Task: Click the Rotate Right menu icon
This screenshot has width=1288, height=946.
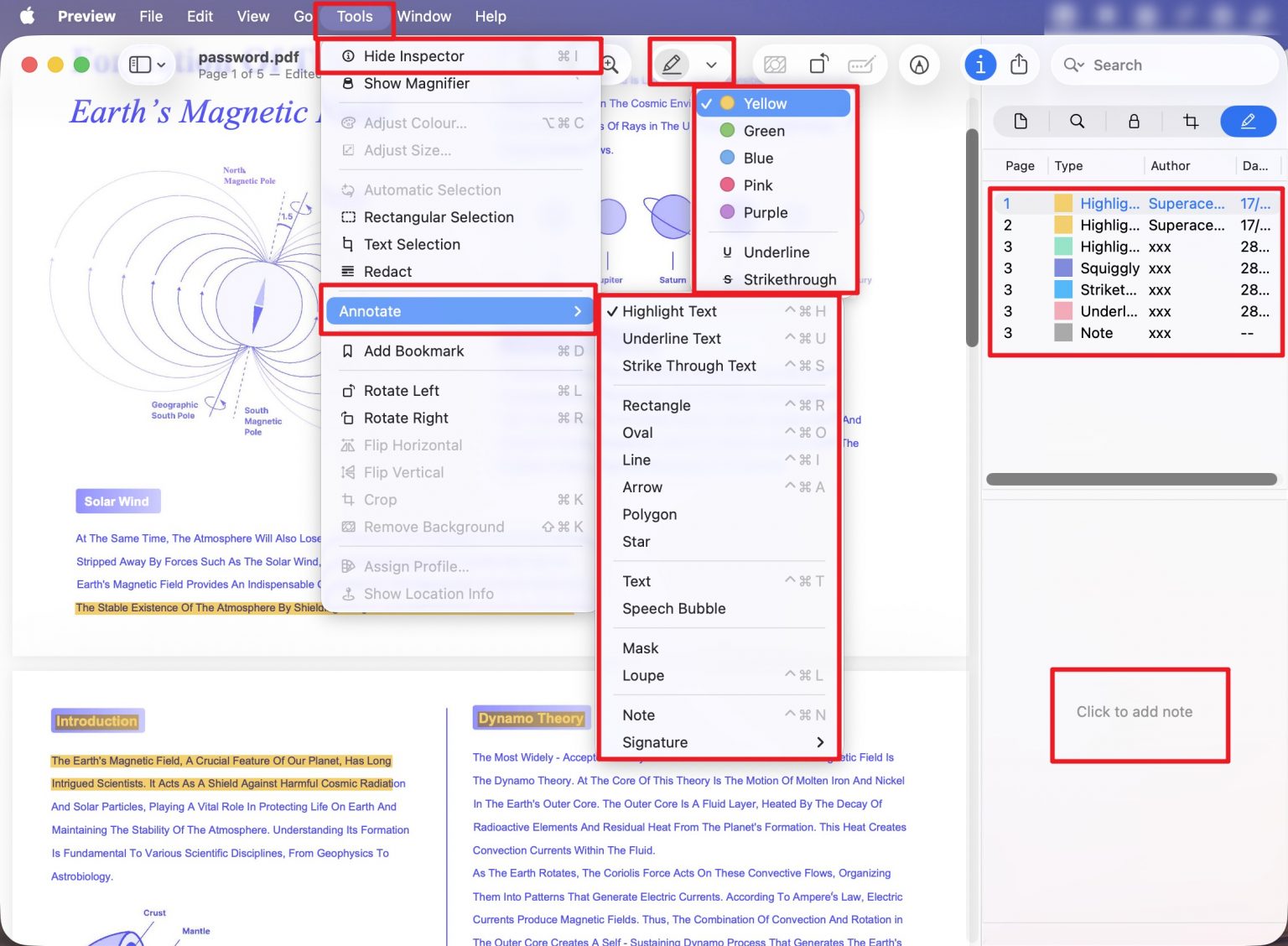Action: click(348, 418)
